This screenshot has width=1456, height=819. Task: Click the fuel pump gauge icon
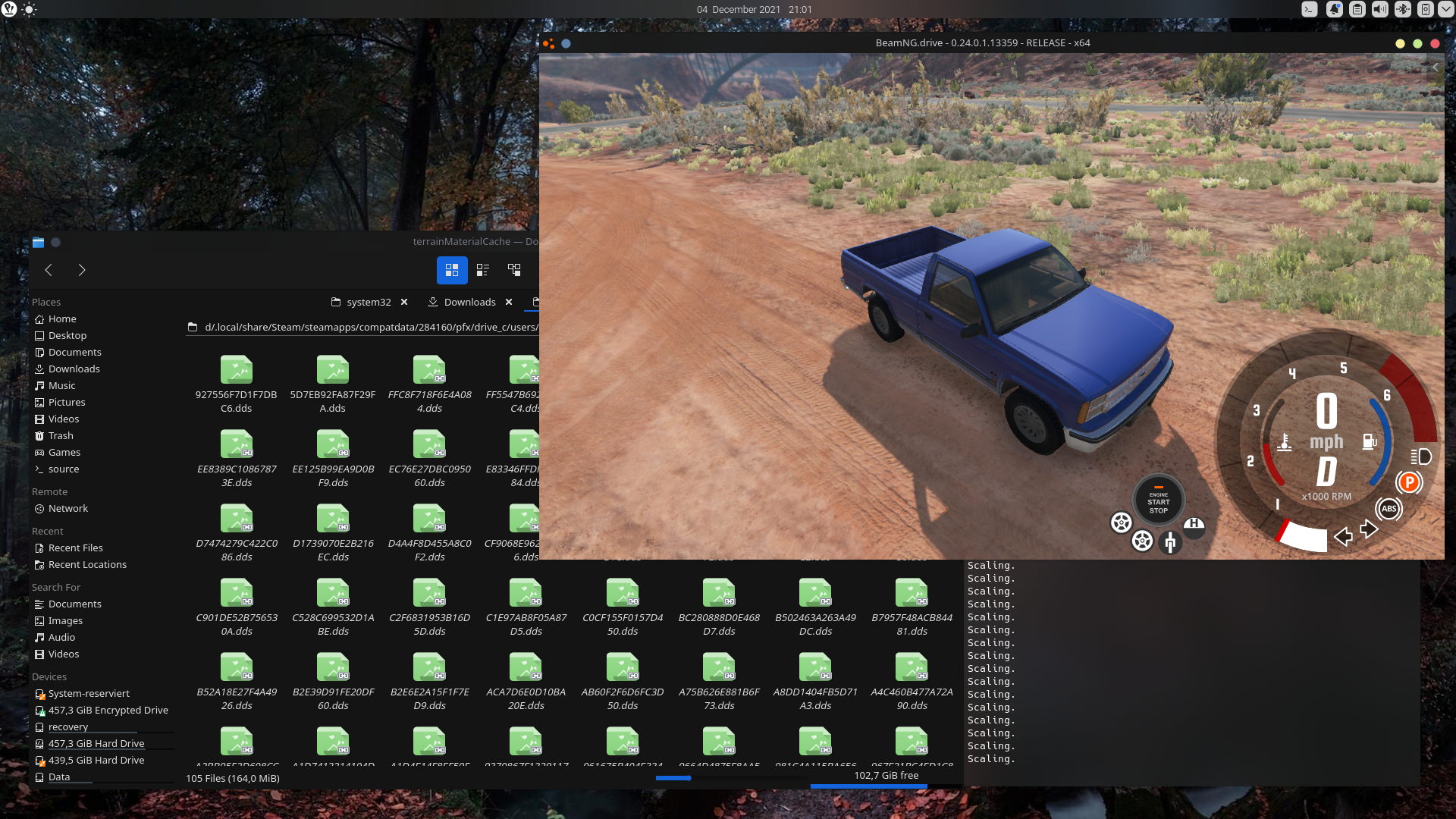[x=1369, y=441]
